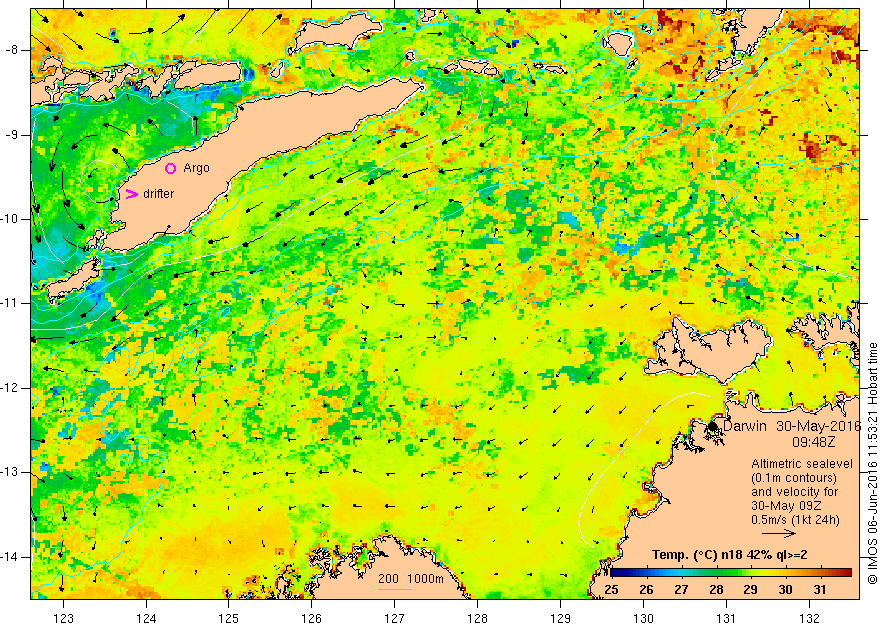Click the temperature color scale bar

click(731, 572)
